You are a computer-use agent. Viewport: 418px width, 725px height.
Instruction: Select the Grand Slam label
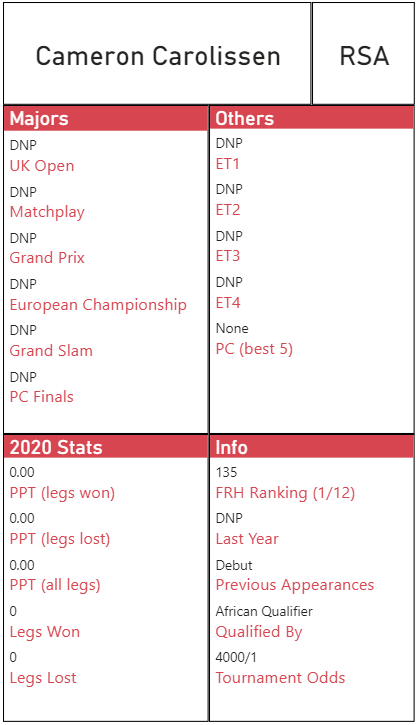[x=51, y=350]
